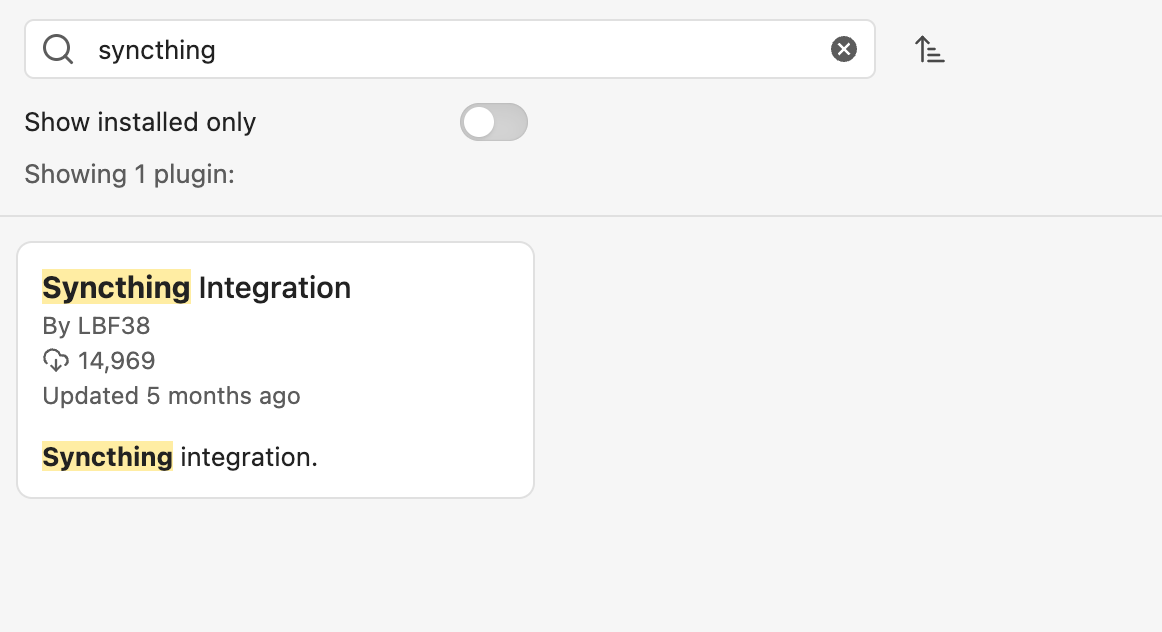The width and height of the screenshot is (1162, 632).
Task: Click 'Updated 5 months ago' text
Action: point(171,395)
